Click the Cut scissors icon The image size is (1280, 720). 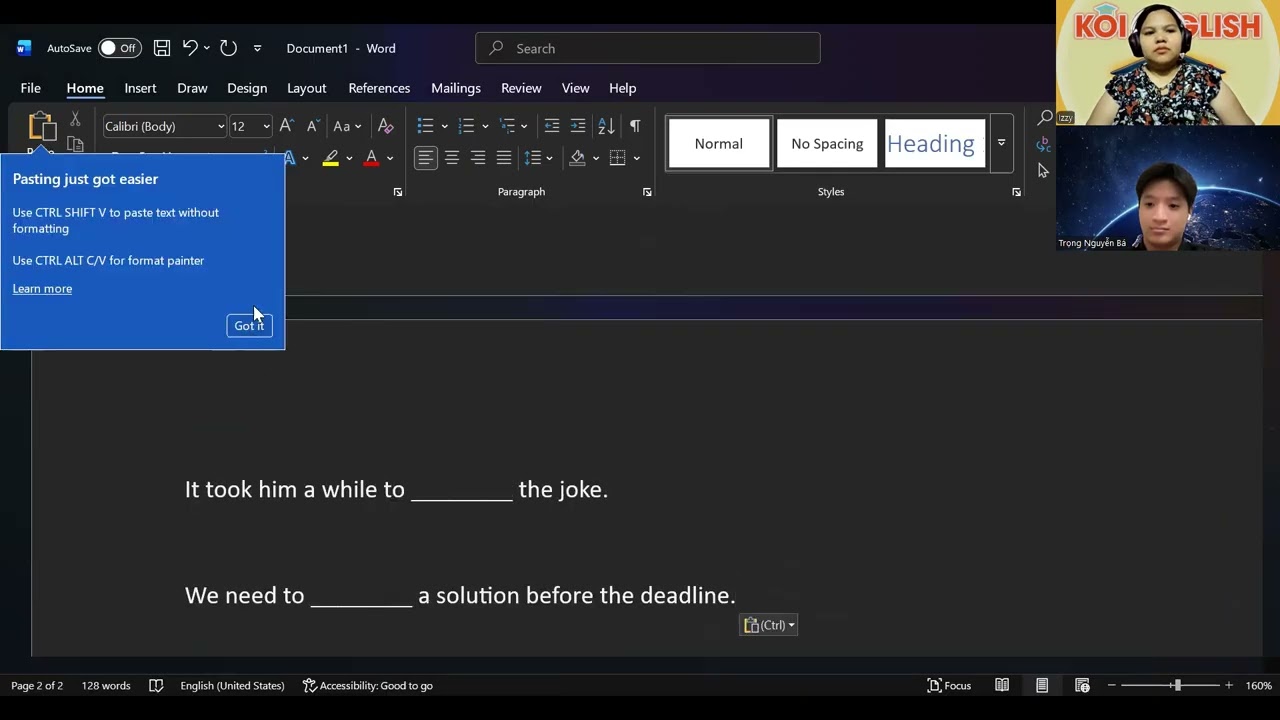(75, 119)
